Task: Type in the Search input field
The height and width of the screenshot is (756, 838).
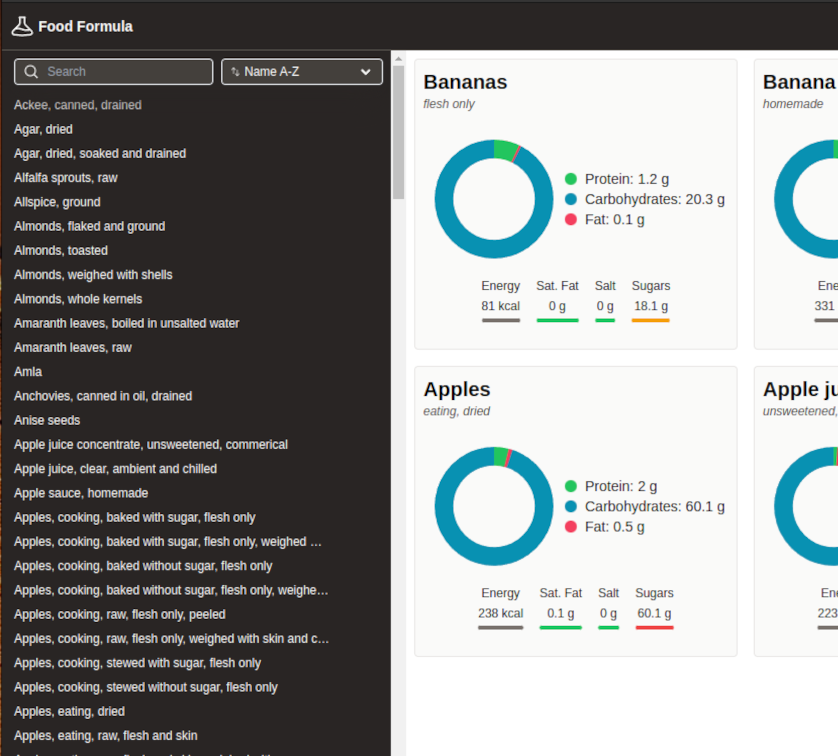Action: coord(125,72)
